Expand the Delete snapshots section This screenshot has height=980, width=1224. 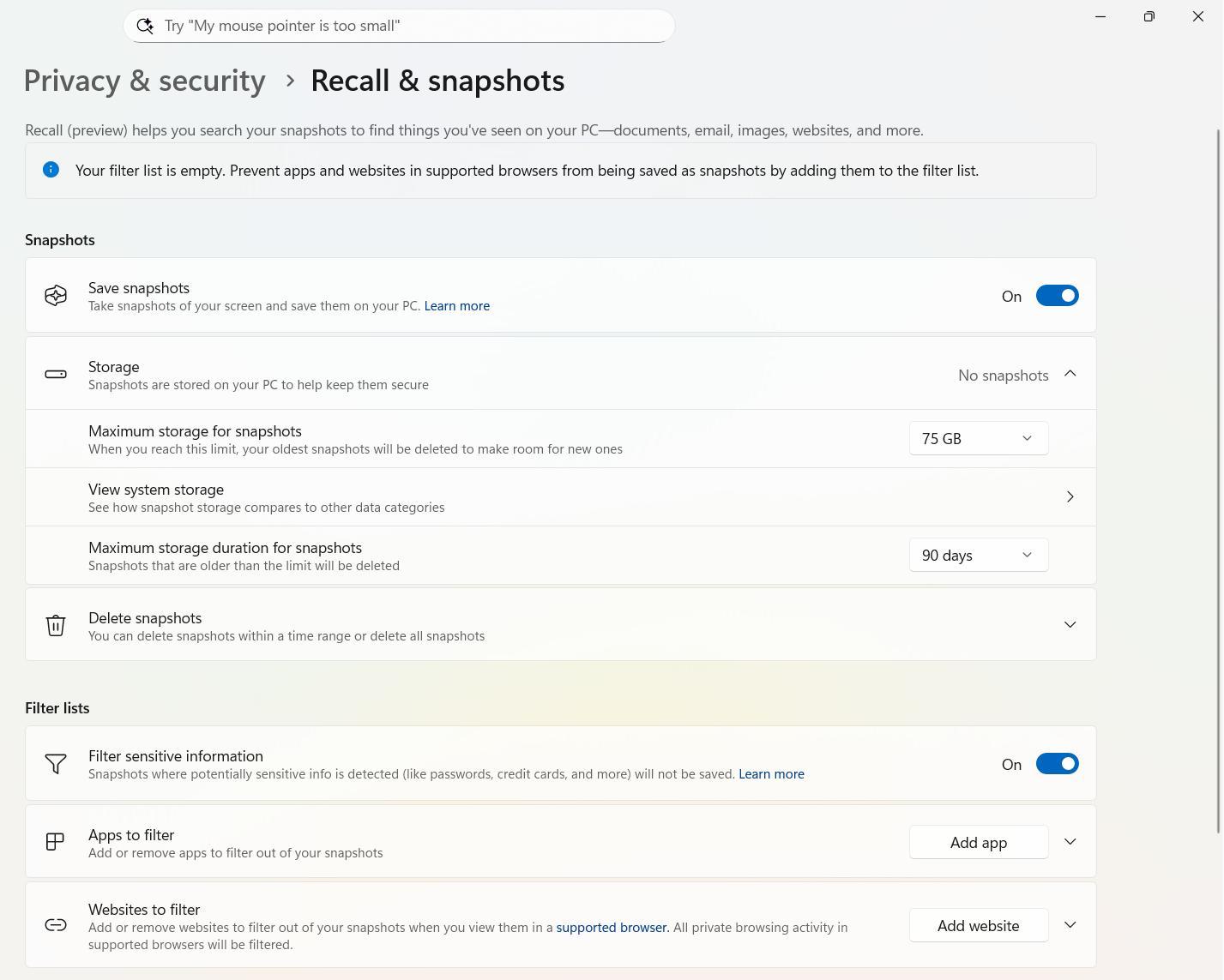click(x=1070, y=625)
